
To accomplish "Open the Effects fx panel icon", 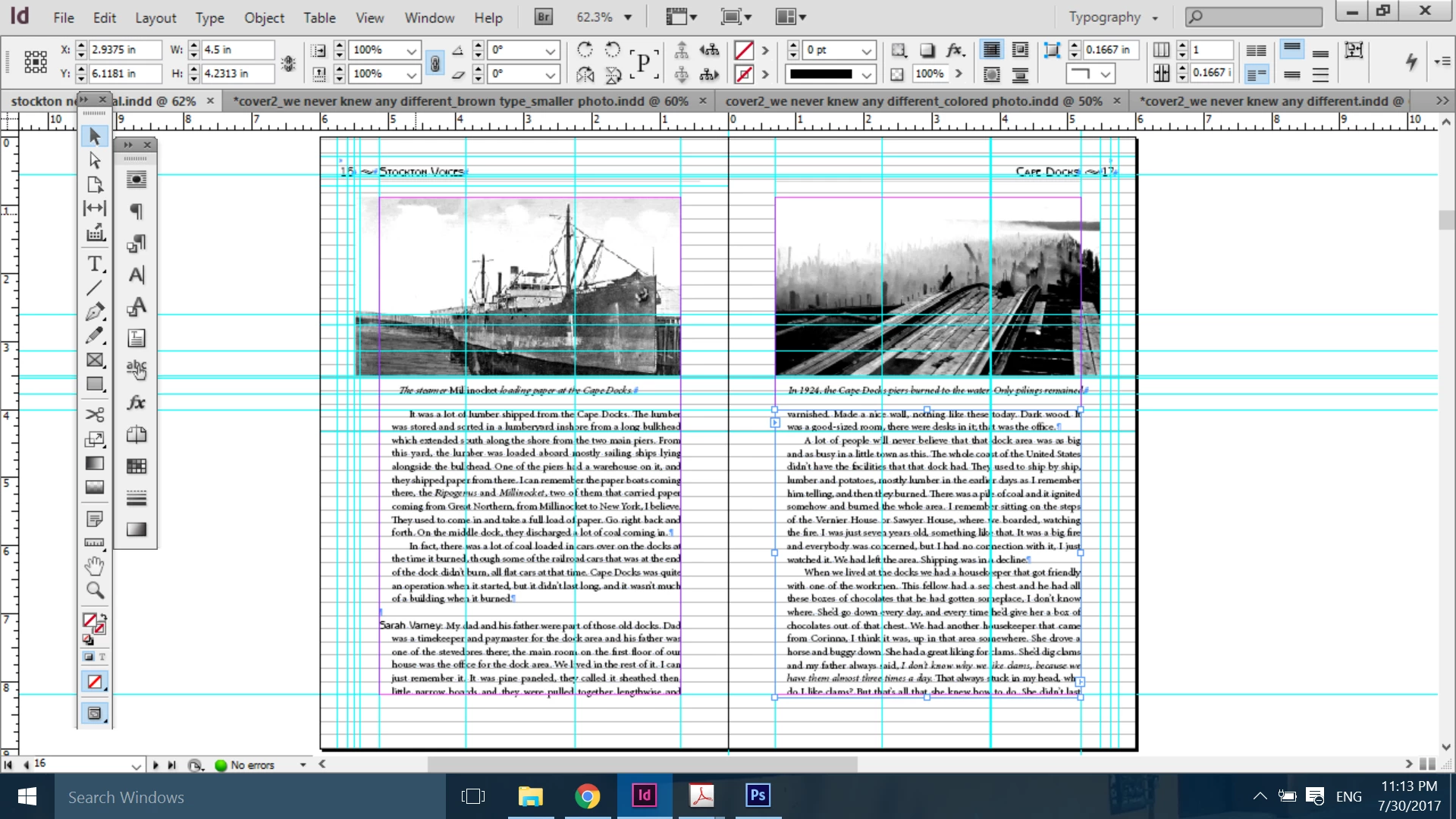I will pyautogui.click(x=136, y=403).
